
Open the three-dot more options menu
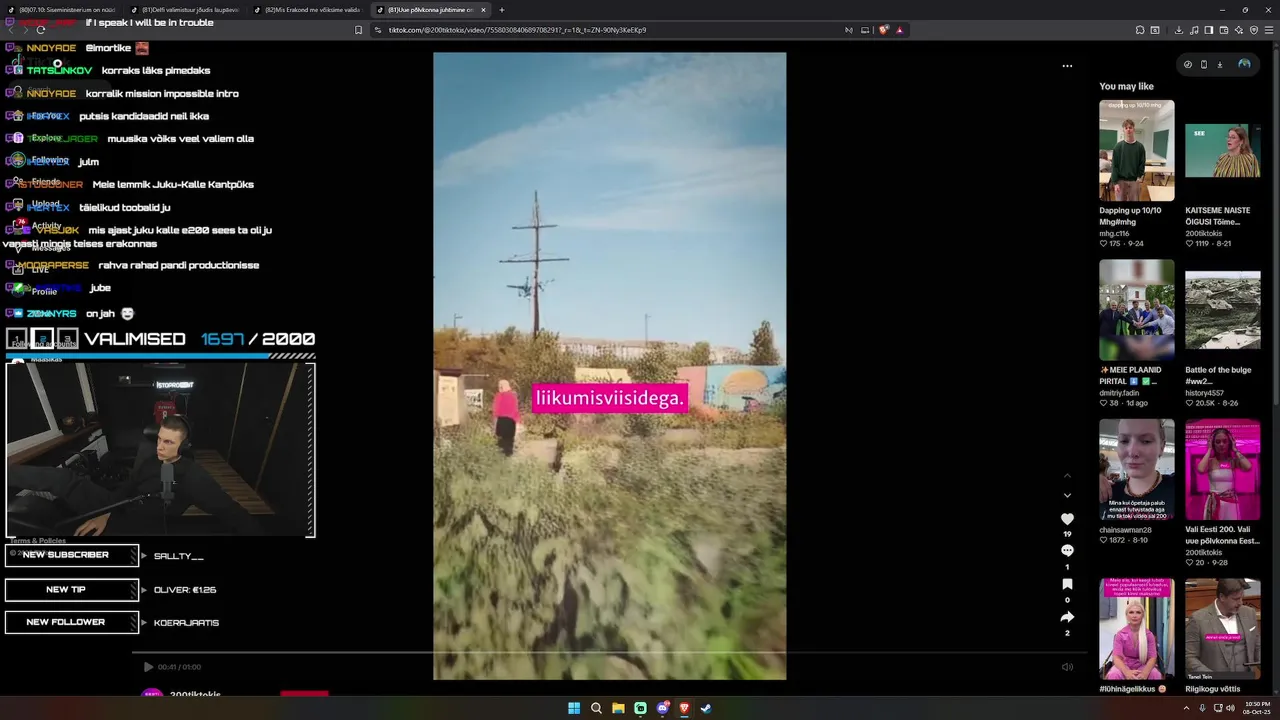(x=1067, y=66)
